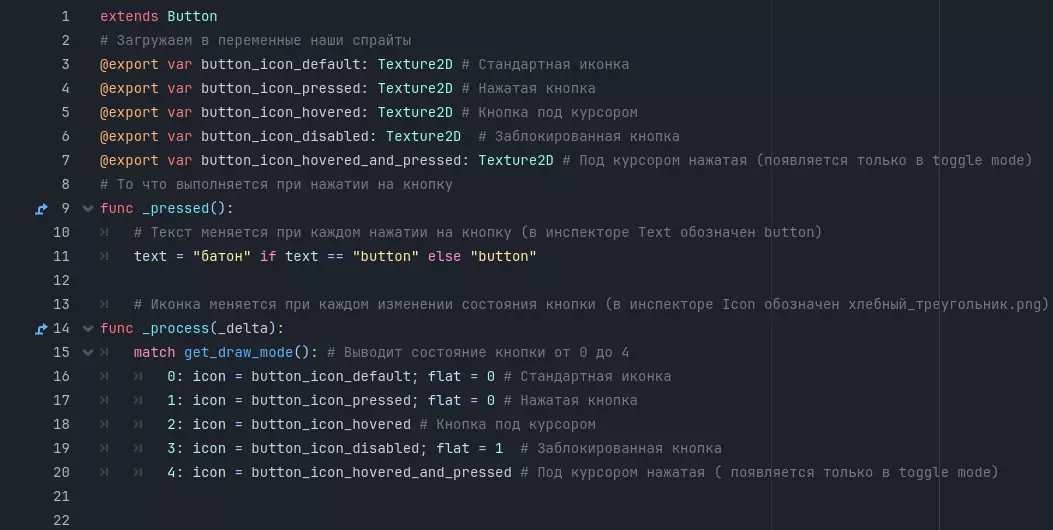Fold the match get_draw_mode block
The height and width of the screenshot is (530, 1053).
[88, 353]
